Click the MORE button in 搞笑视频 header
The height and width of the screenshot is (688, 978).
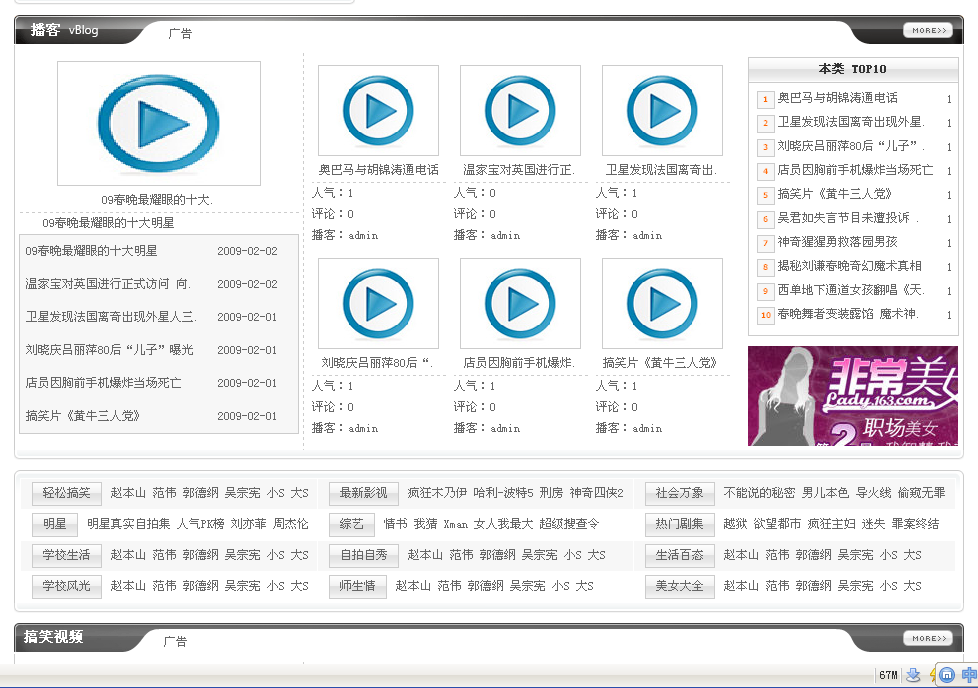tap(927, 638)
